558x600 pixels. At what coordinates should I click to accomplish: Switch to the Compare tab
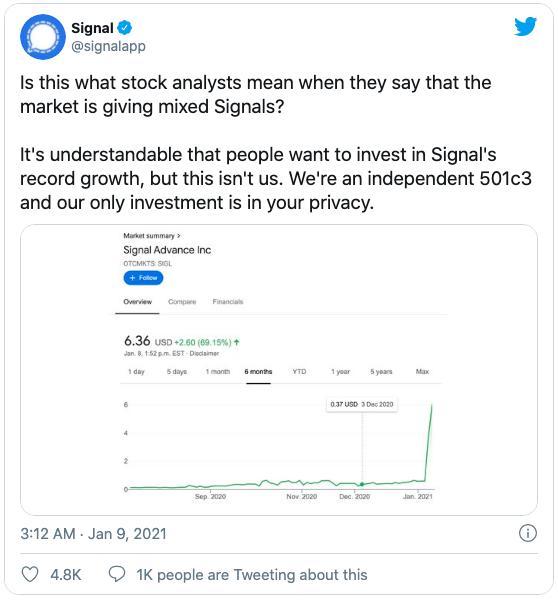tap(182, 302)
